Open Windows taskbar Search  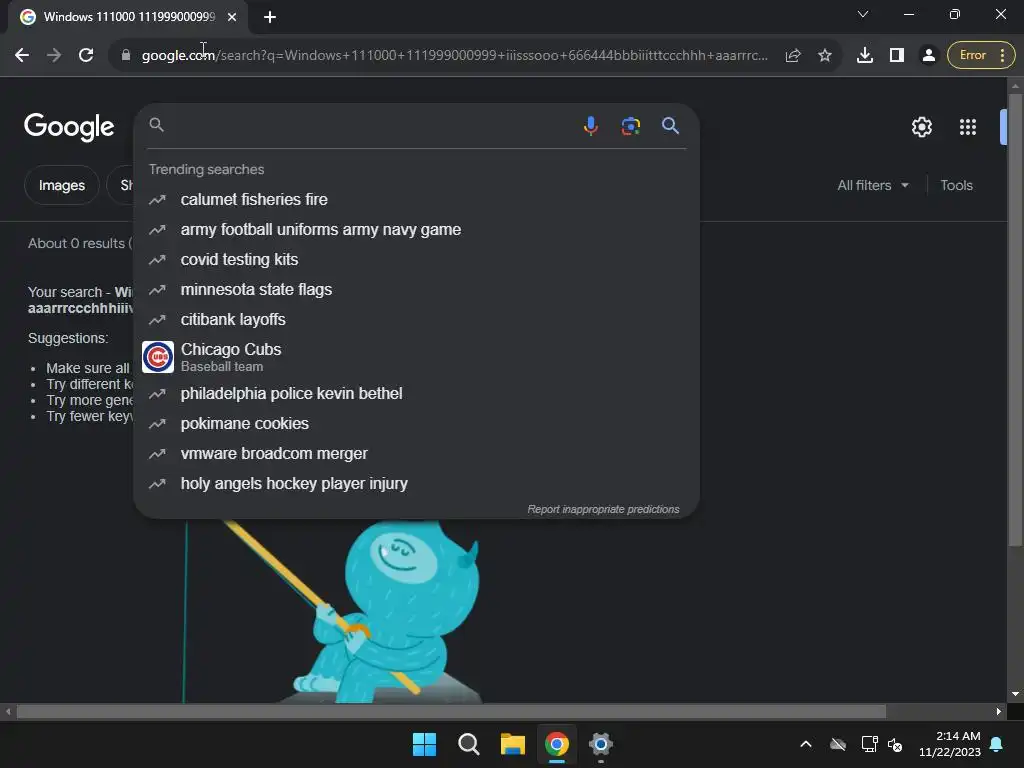(468, 744)
